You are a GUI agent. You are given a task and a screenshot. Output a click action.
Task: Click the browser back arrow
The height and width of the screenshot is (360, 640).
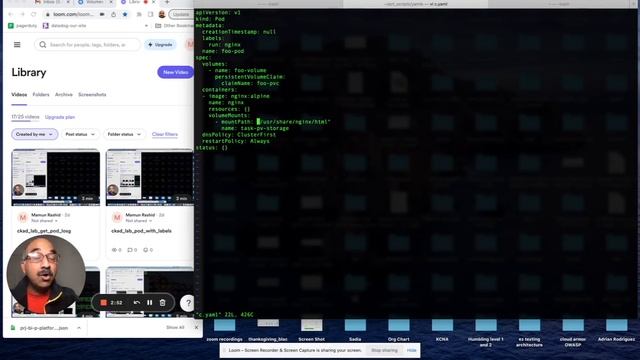click(x=11, y=14)
